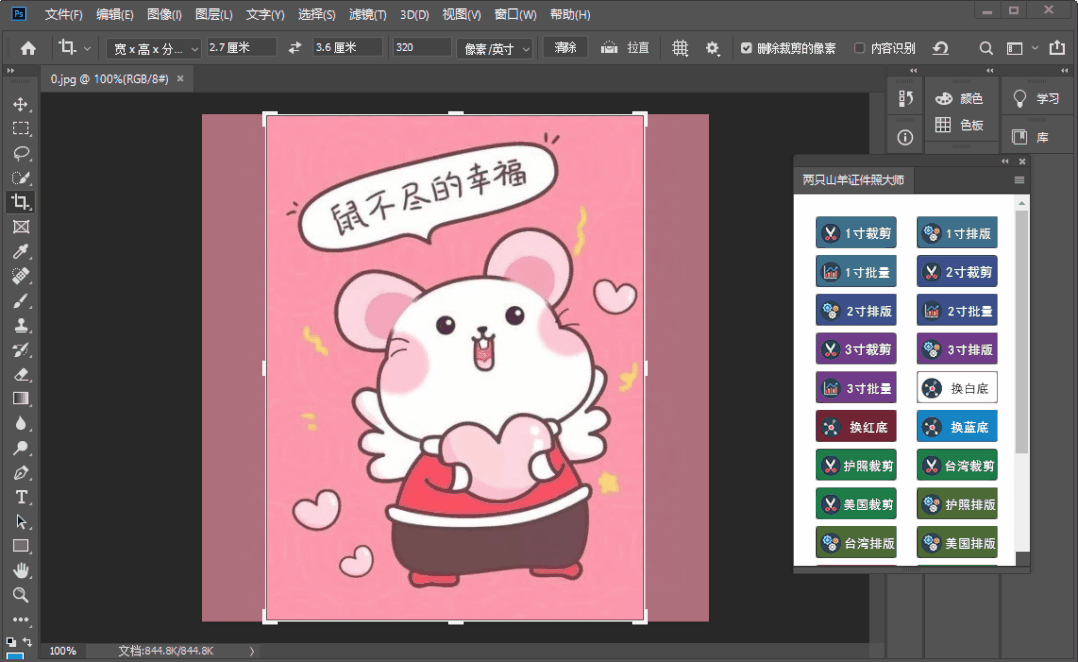Expand the crop ratio preset dropdown
The height and width of the screenshot is (662, 1078).
pos(154,48)
